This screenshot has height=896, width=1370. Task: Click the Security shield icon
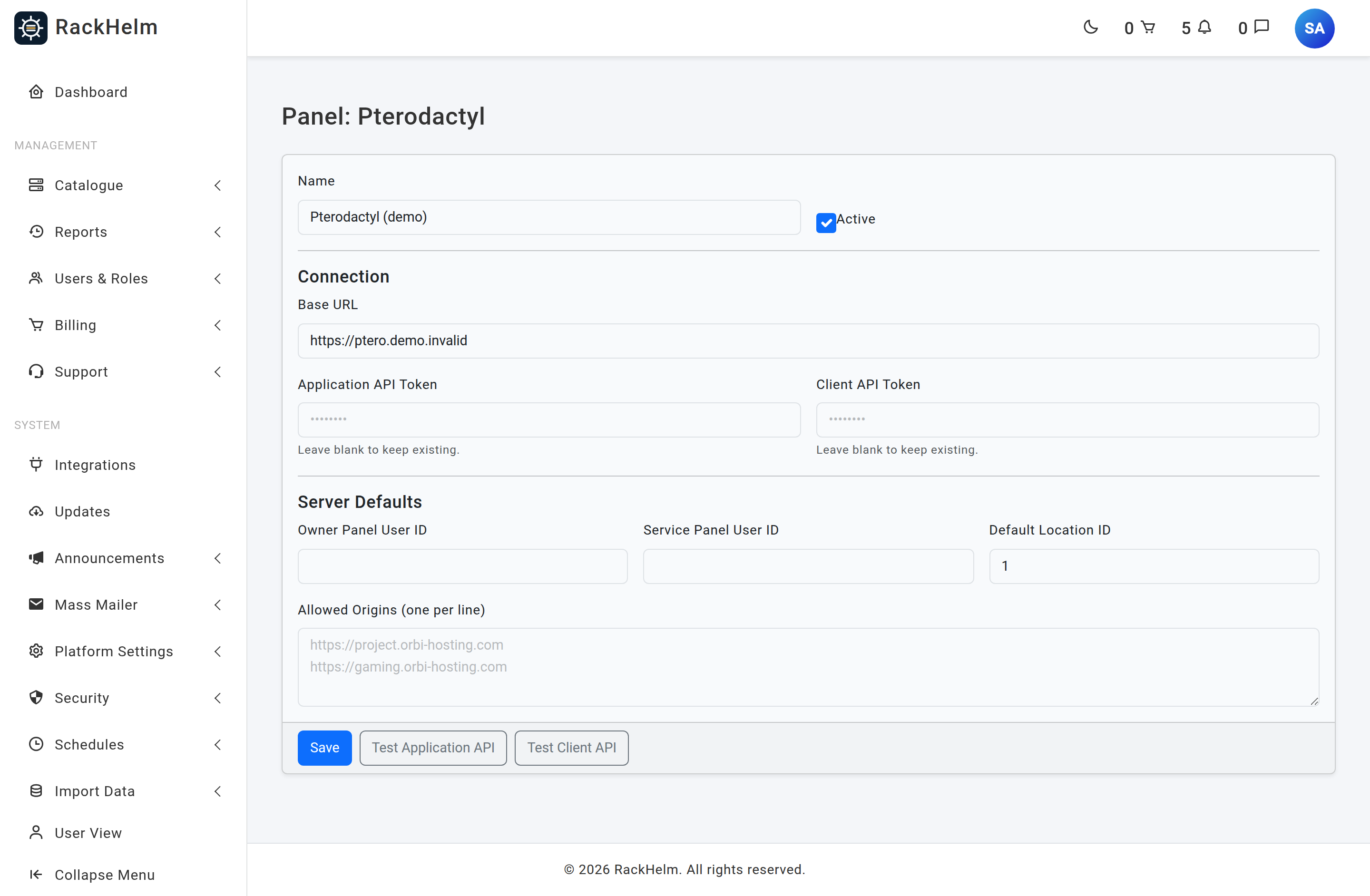[36, 698]
